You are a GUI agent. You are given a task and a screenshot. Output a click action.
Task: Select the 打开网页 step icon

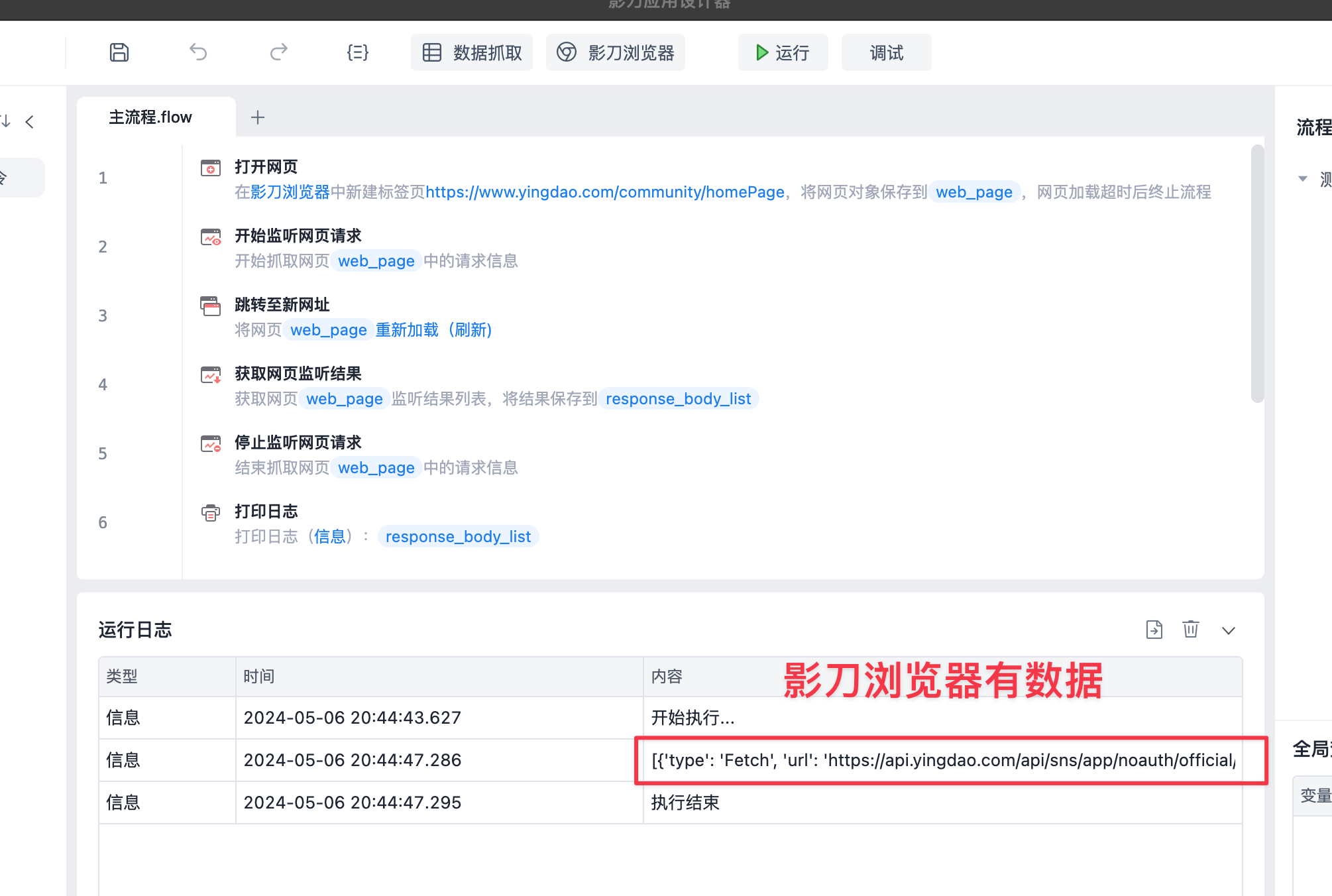pos(211,168)
